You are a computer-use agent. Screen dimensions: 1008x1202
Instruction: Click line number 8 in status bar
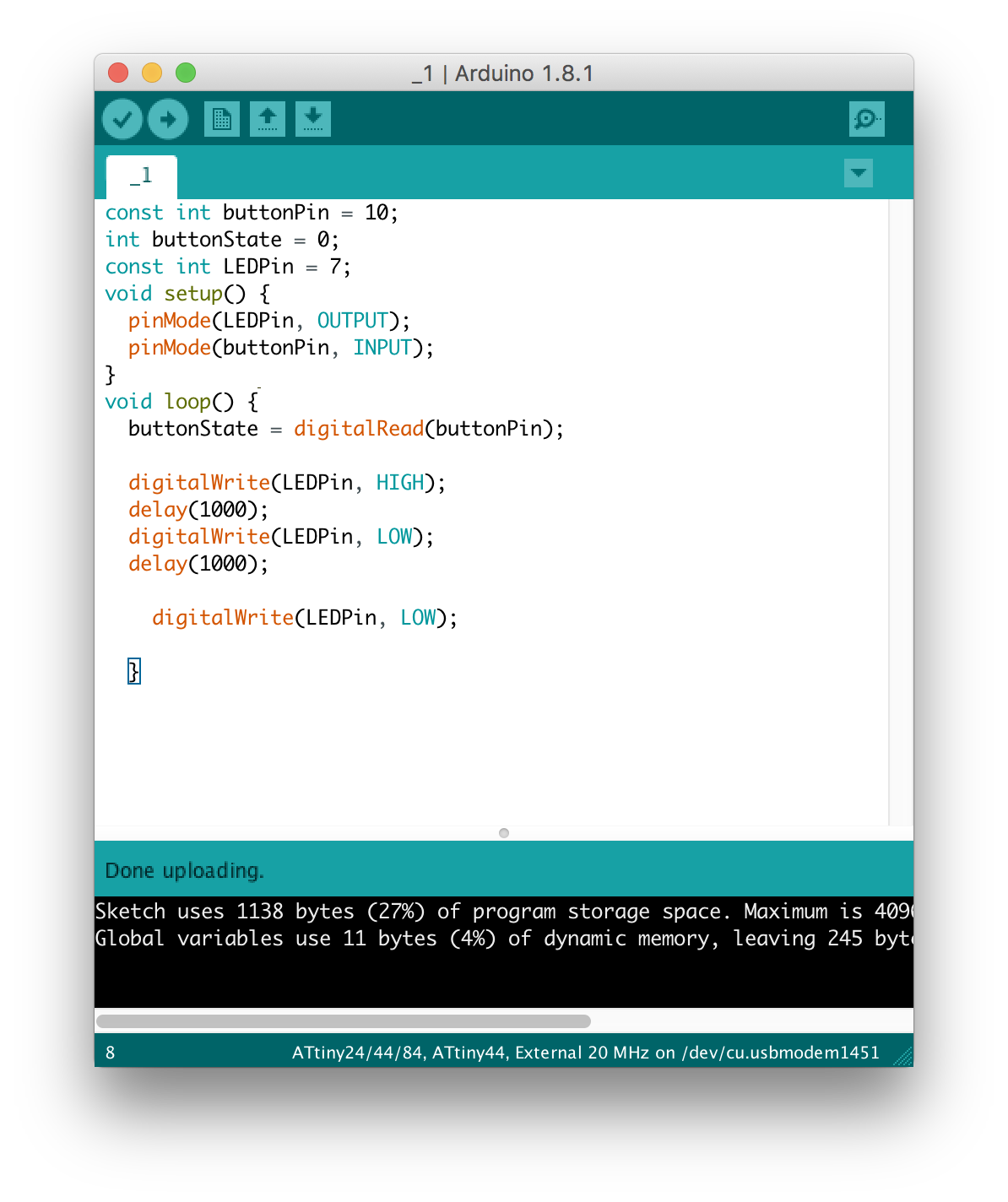111,1053
